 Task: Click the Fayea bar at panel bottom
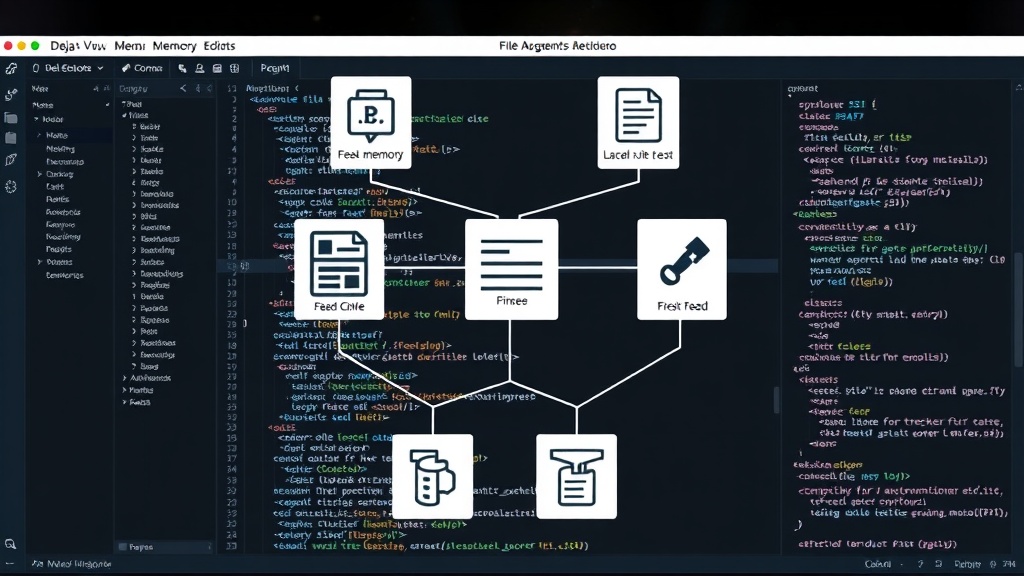(x=165, y=547)
